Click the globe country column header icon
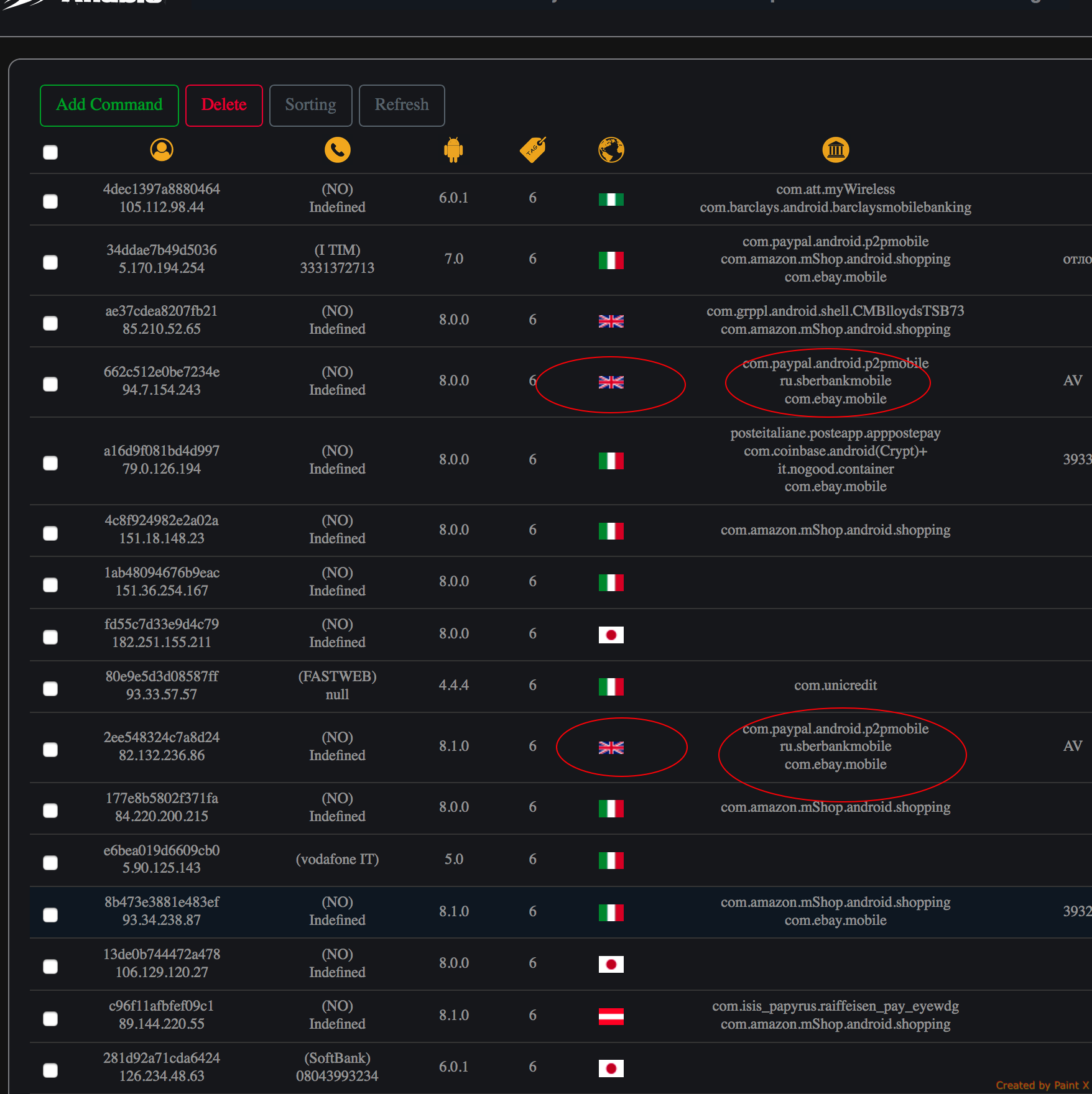Viewport: 1092px width, 1094px height. (x=611, y=150)
